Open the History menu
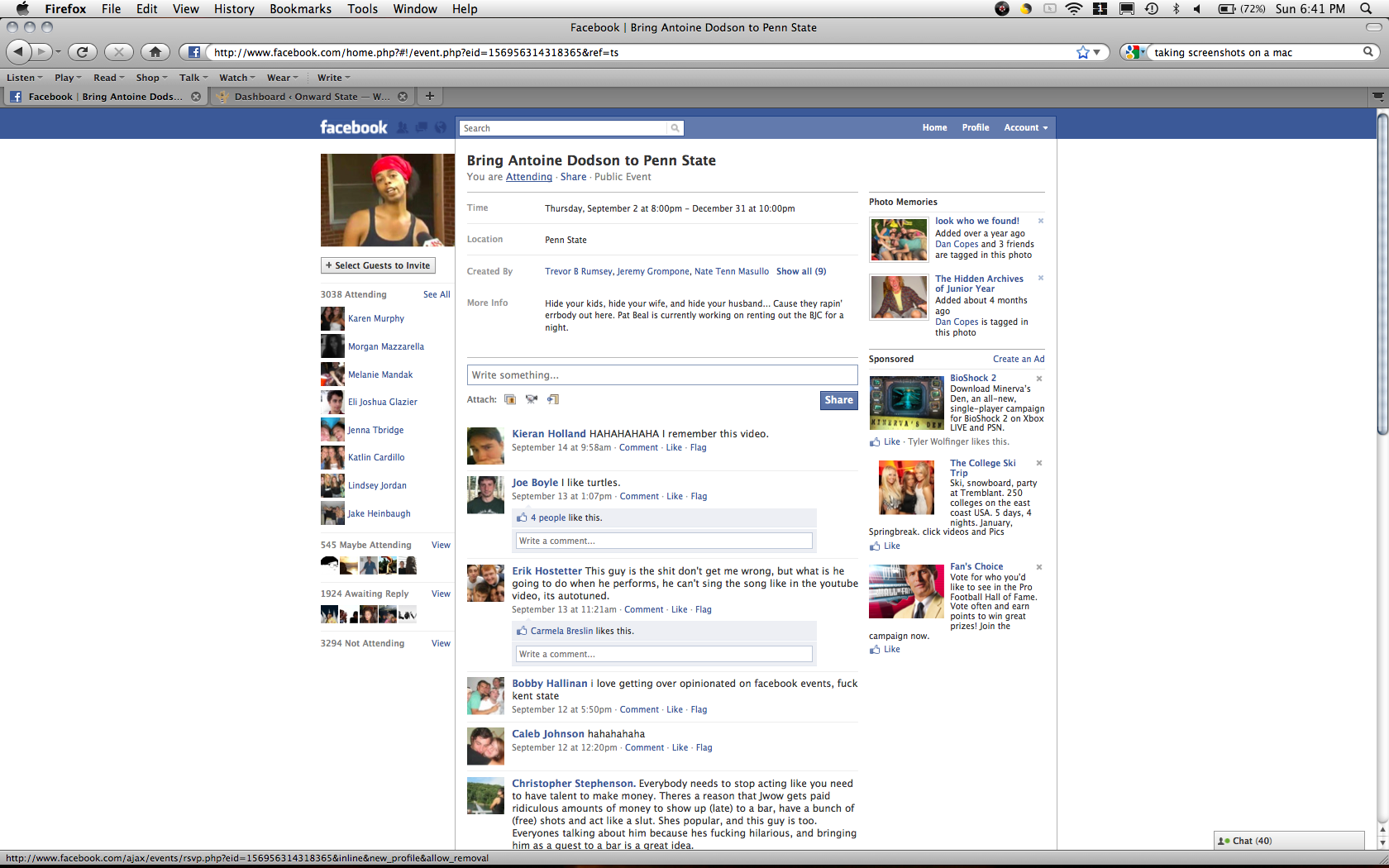Screen dimensions: 1389x868 [x=234, y=9]
